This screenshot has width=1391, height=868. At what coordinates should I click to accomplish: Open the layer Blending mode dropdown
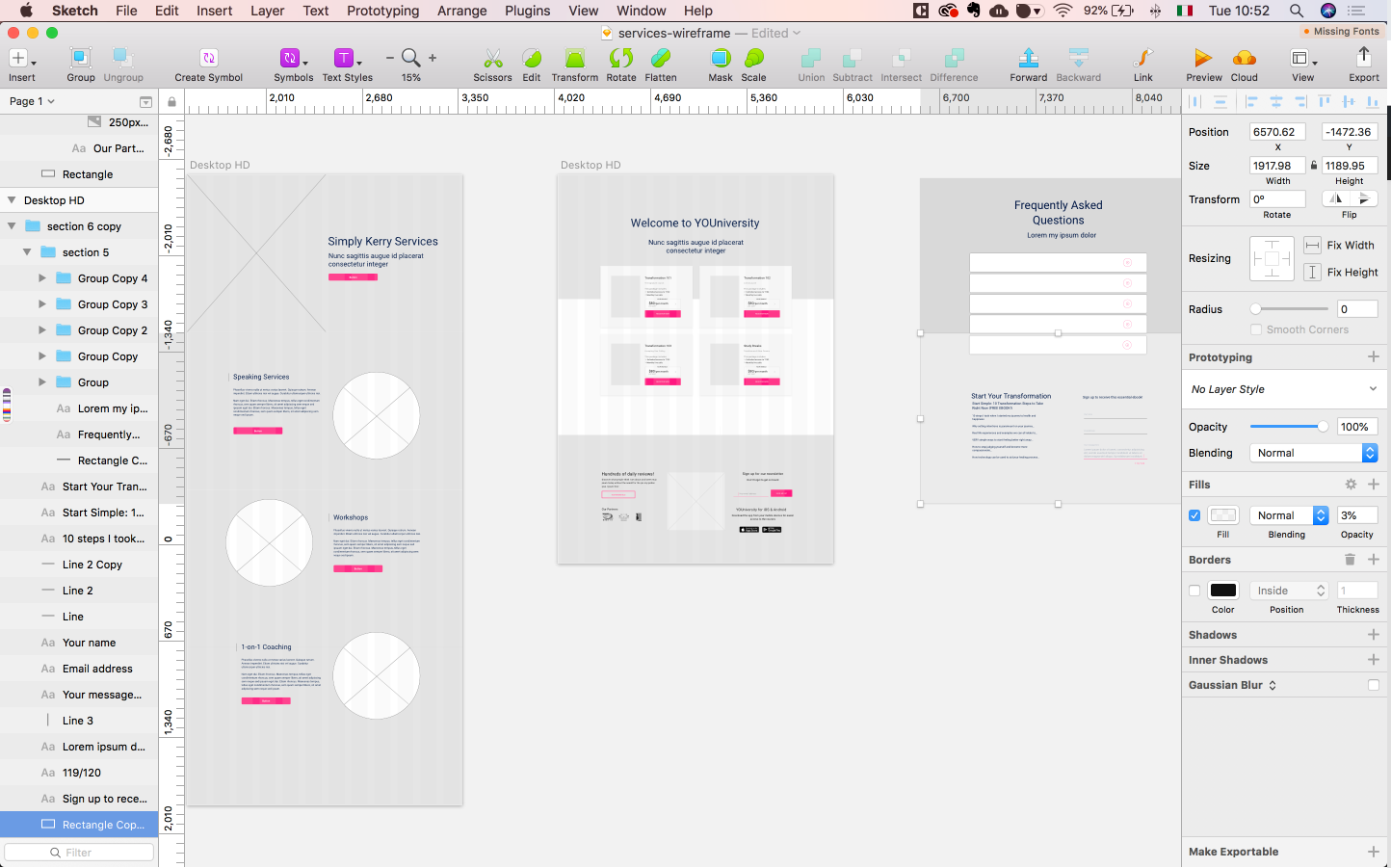(x=1314, y=453)
